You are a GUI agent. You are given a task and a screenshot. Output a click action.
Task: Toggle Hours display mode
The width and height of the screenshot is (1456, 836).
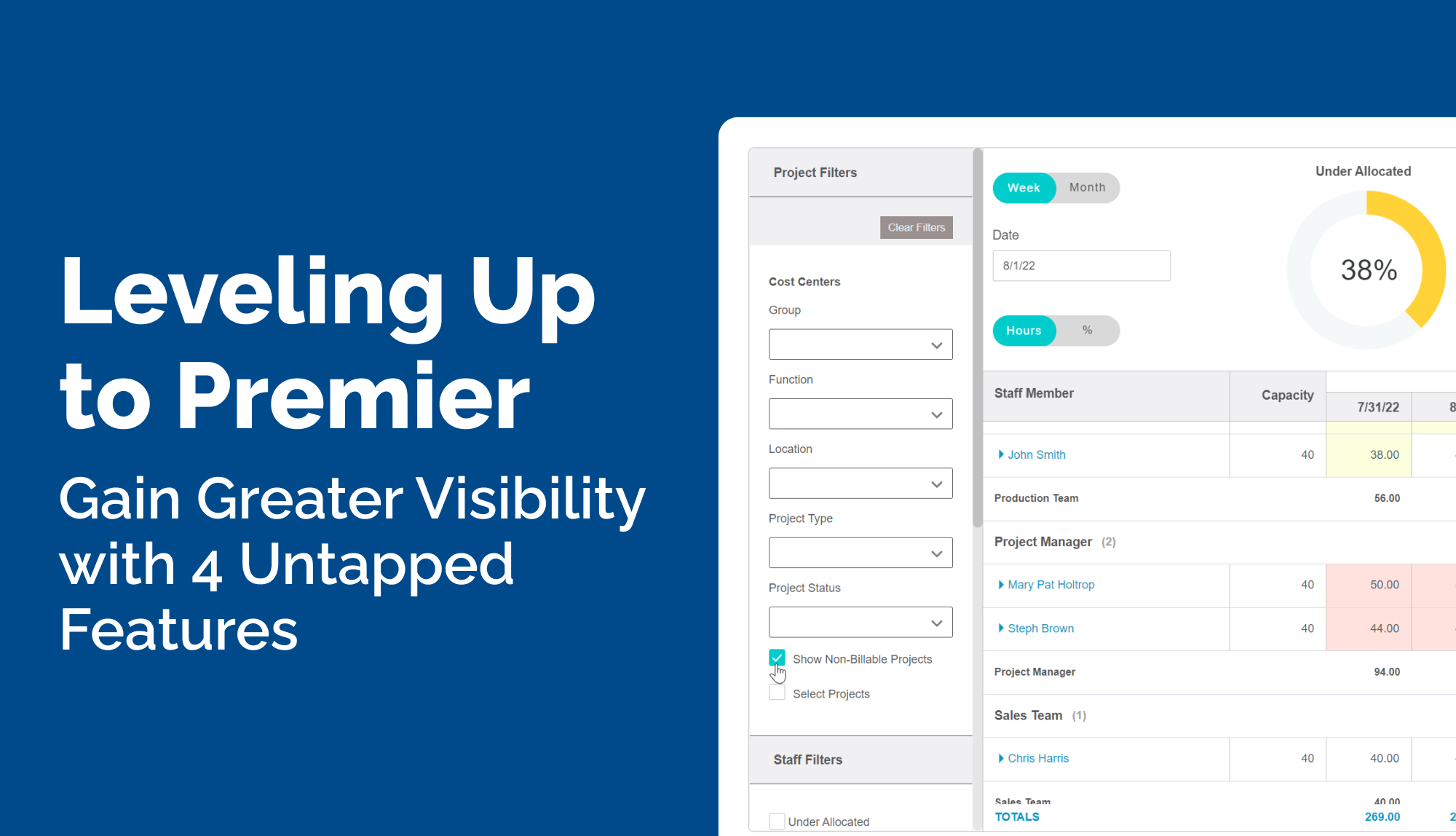[1024, 330]
